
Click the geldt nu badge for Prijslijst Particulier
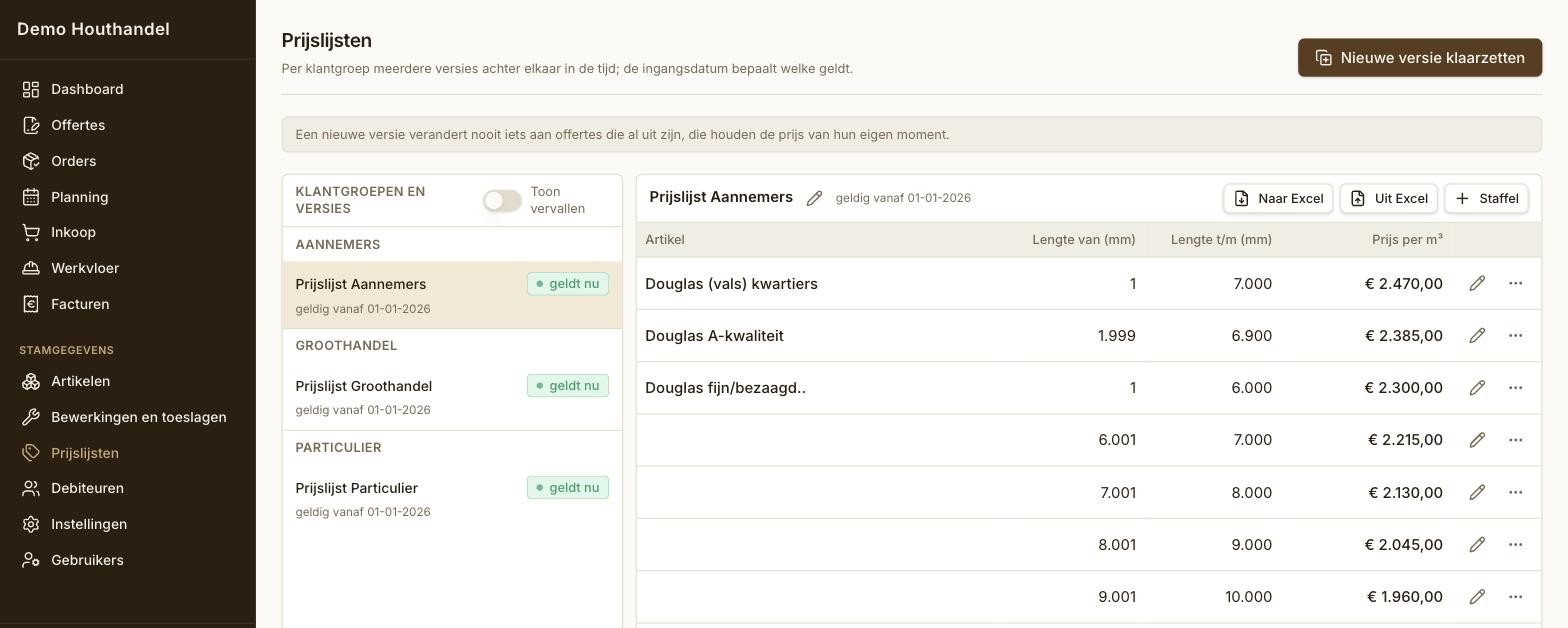tap(568, 488)
